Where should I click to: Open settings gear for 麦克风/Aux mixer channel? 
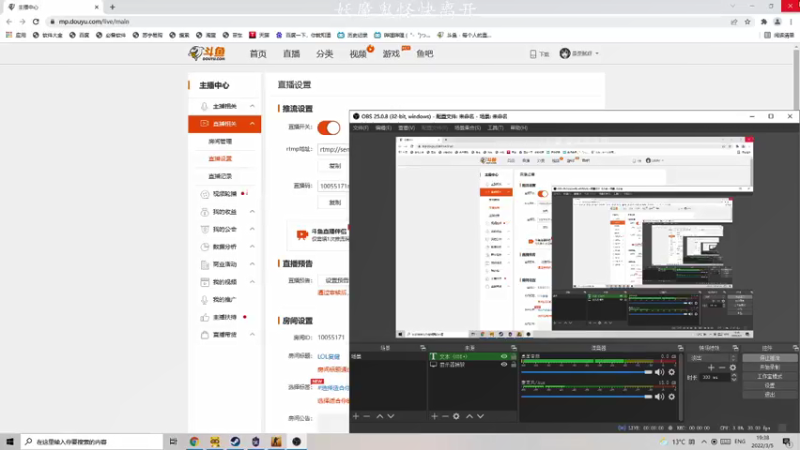click(671, 396)
